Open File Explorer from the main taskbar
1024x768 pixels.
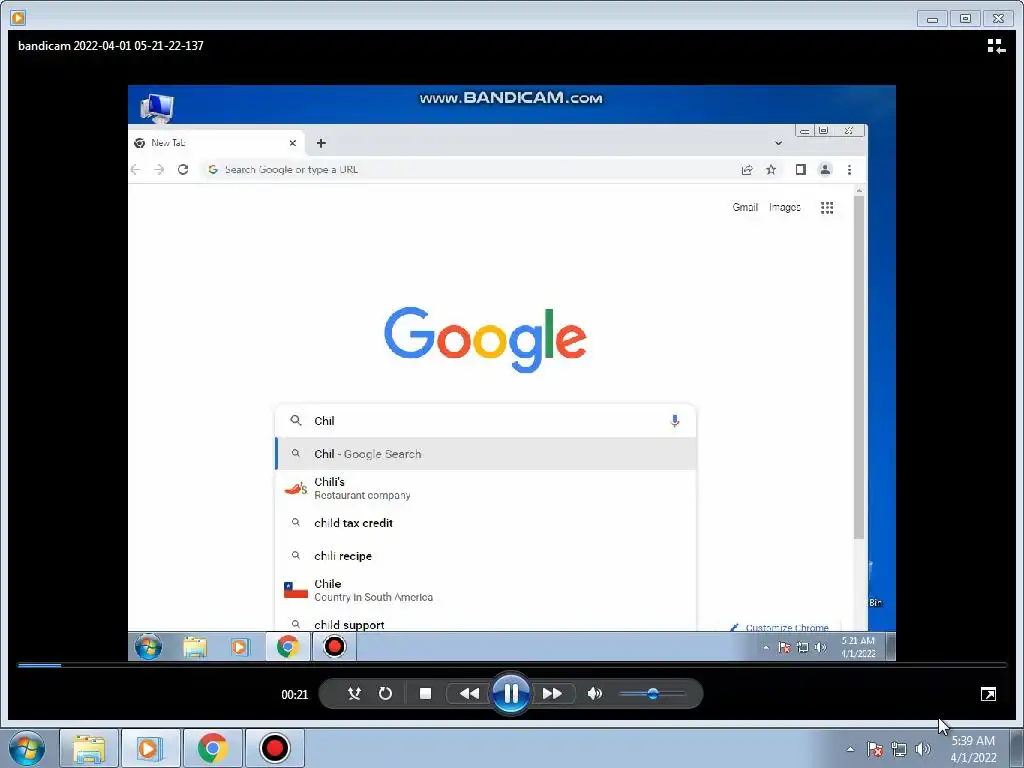[89, 748]
